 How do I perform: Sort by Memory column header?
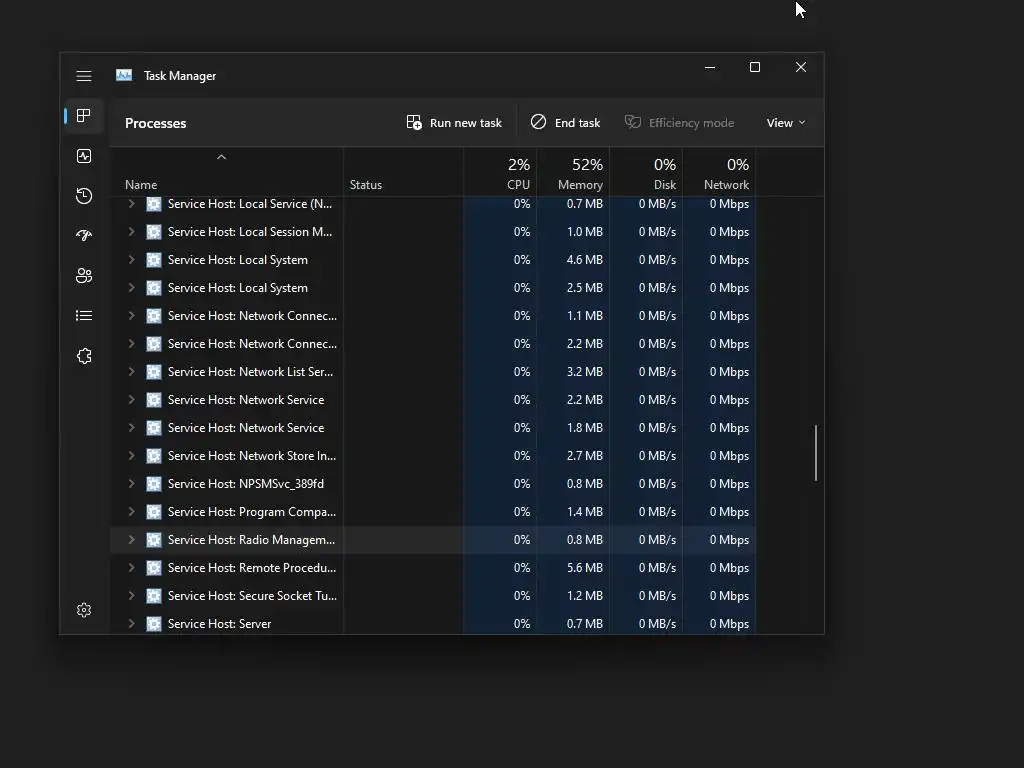click(x=573, y=172)
